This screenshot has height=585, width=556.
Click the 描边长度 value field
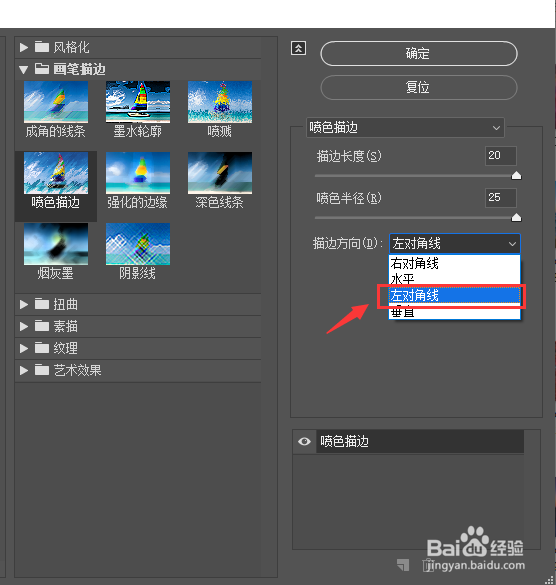501,156
